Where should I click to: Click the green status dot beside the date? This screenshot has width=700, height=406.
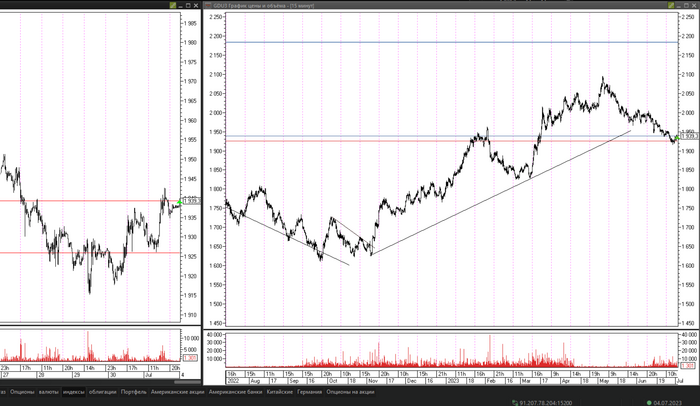click(649, 403)
